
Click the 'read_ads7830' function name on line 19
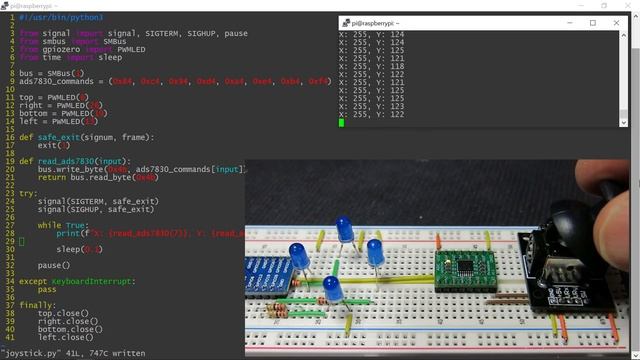click(x=66, y=161)
